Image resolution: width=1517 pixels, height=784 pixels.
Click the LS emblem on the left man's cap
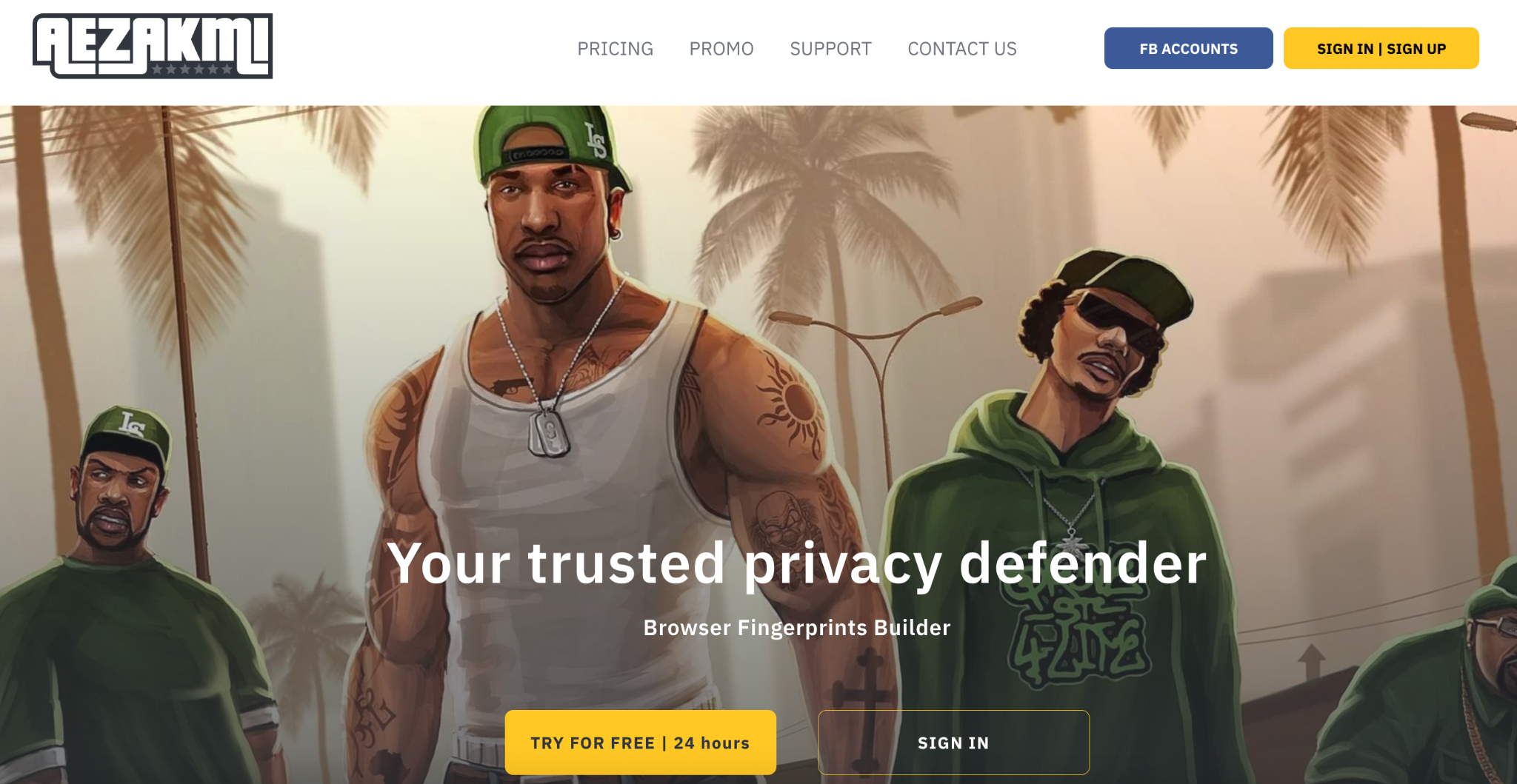coord(132,425)
